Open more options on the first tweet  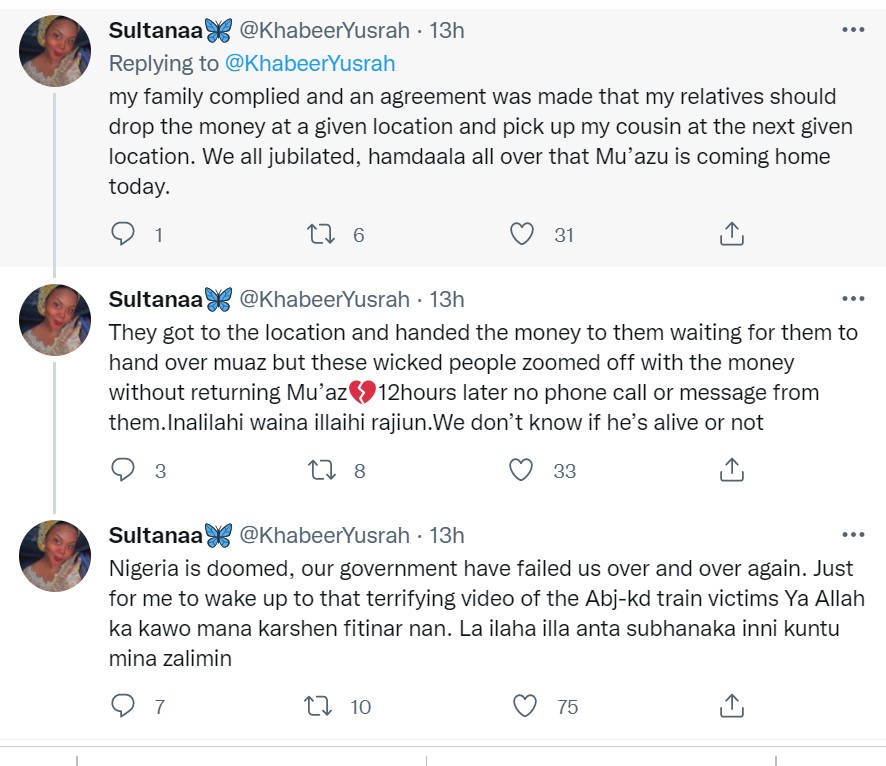(x=853, y=30)
